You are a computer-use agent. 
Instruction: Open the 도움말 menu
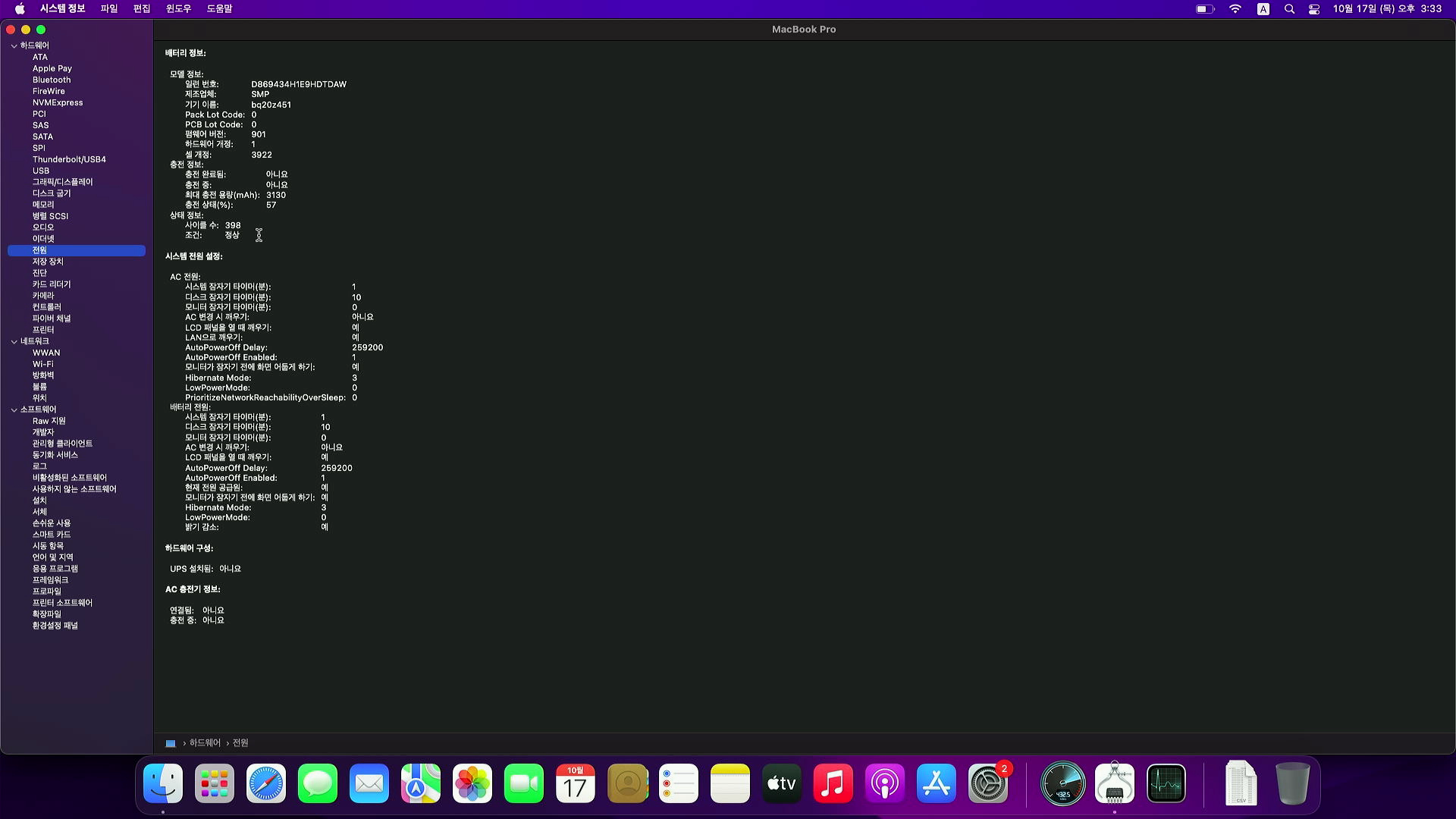click(x=219, y=9)
